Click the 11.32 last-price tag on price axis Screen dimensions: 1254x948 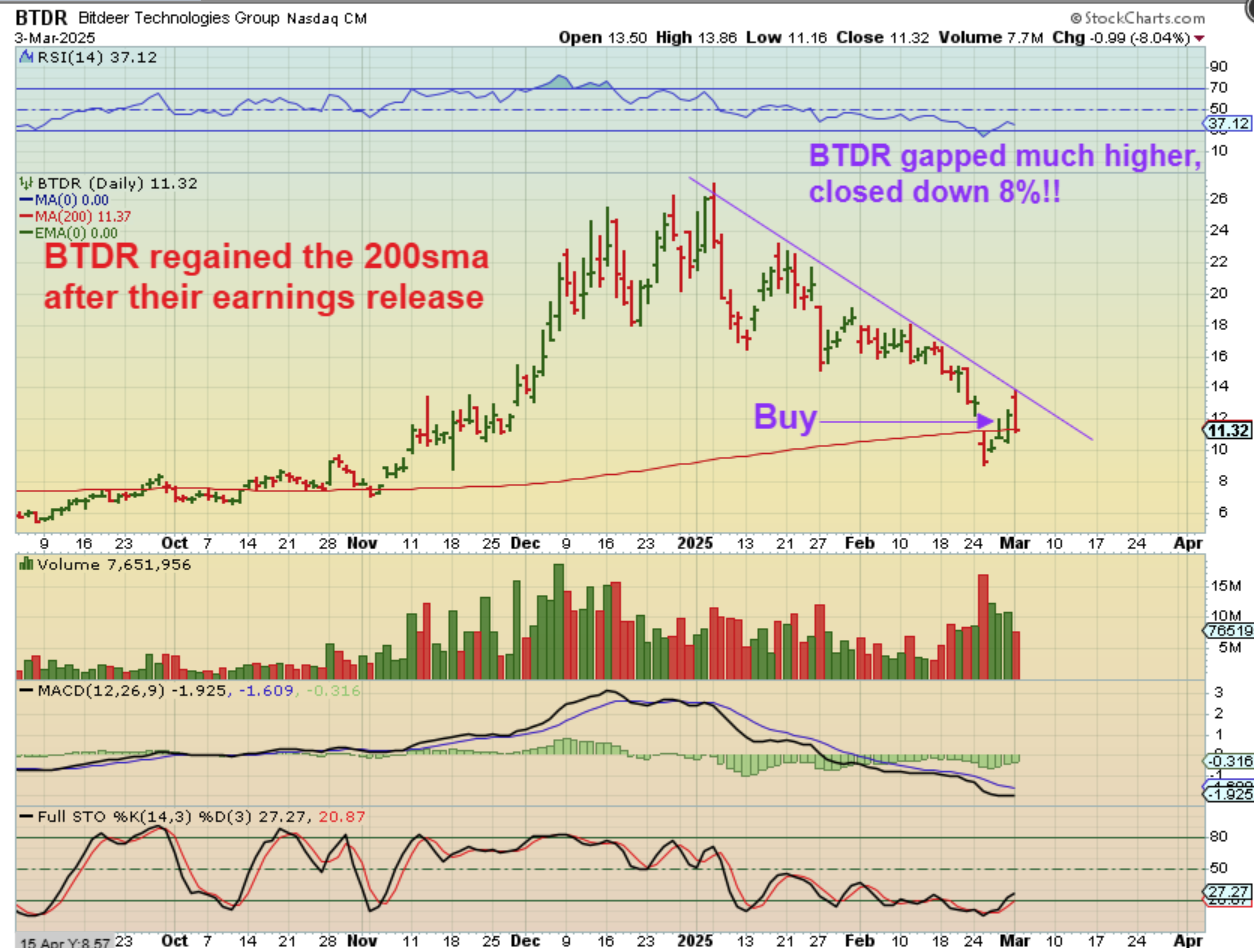[x=1229, y=431]
